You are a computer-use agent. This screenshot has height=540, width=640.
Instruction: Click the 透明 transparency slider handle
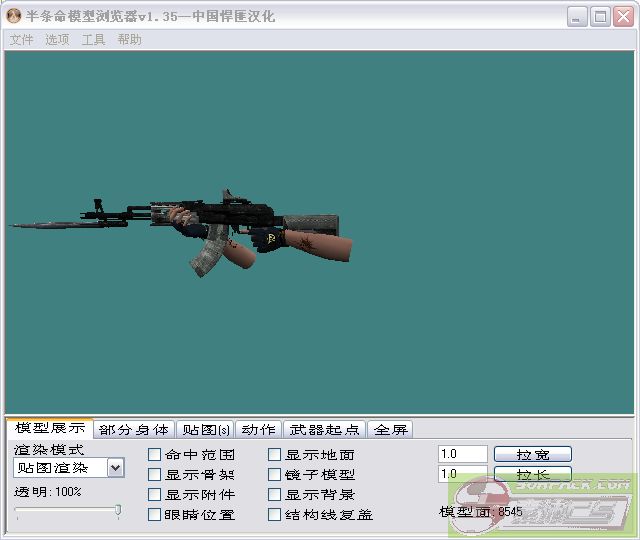[118, 511]
